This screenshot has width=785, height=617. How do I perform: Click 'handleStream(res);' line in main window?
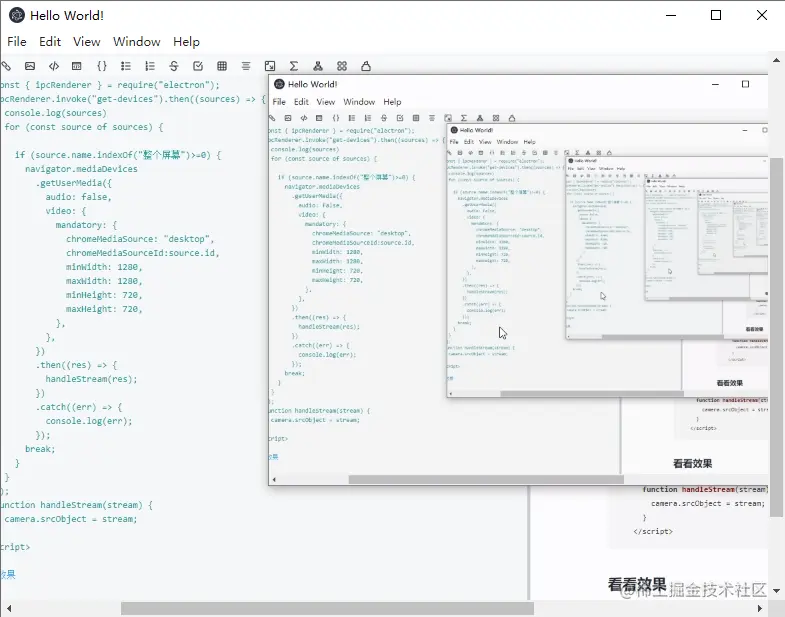coord(91,379)
